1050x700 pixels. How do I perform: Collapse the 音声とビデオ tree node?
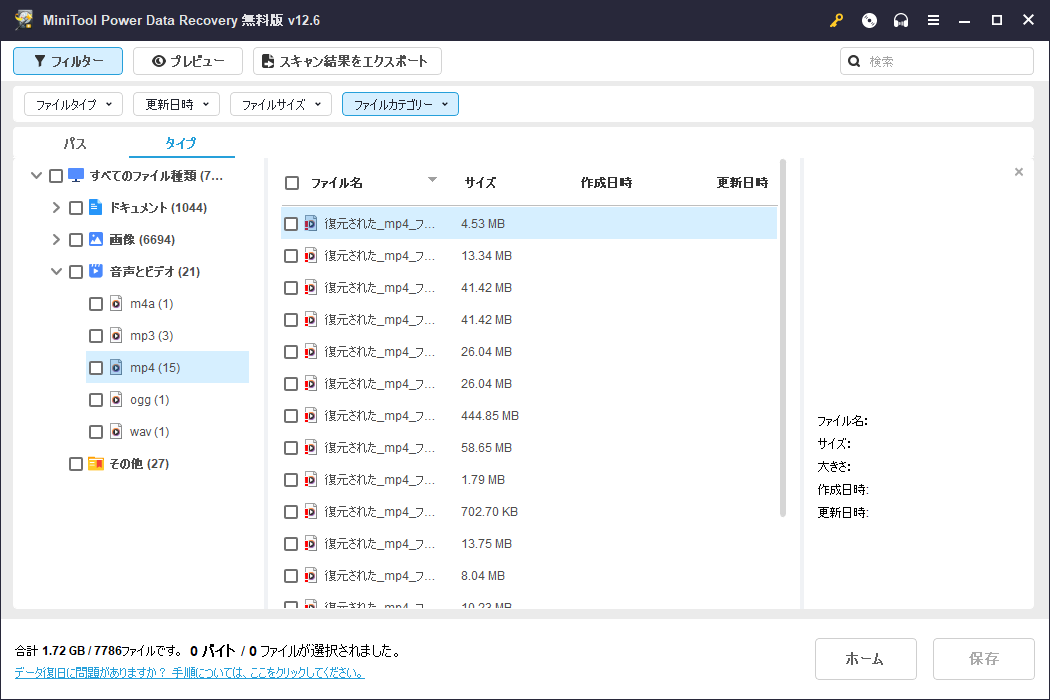(x=56, y=271)
